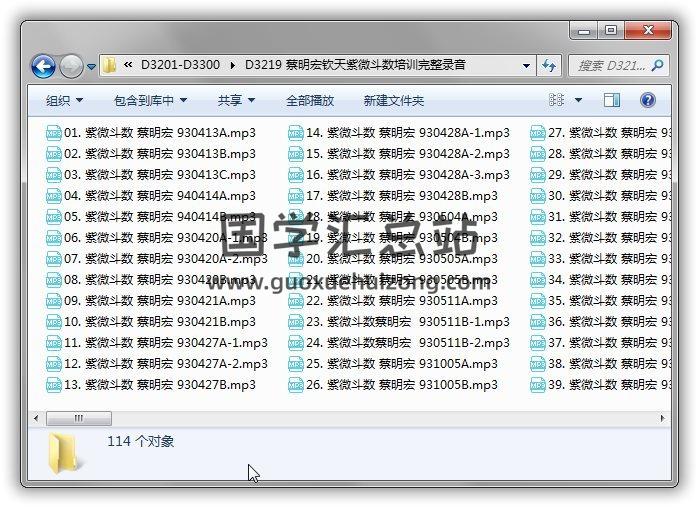Select MP3 icon of 03. 930413C.mp3
The width and height of the screenshot is (699, 508).
click(x=53, y=175)
